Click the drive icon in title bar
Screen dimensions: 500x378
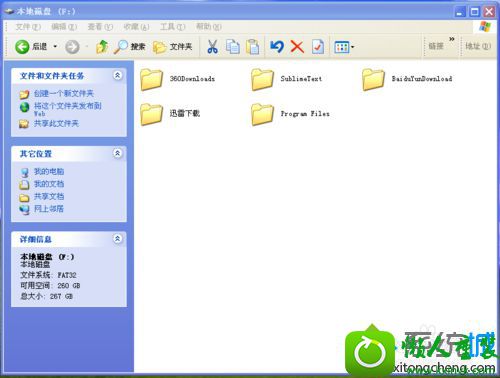9,11
